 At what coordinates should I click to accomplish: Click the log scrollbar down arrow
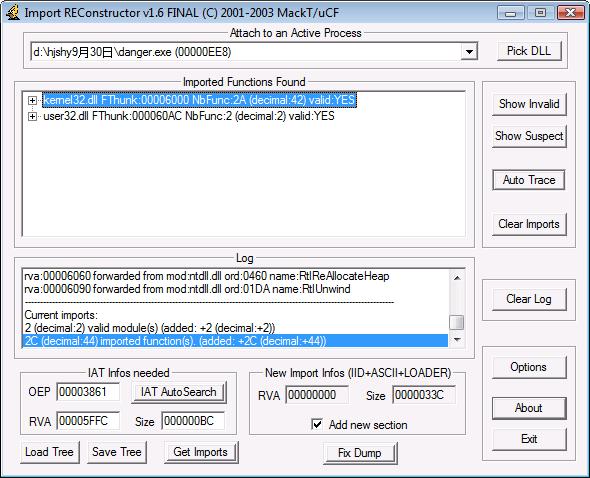pyautogui.click(x=457, y=340)
